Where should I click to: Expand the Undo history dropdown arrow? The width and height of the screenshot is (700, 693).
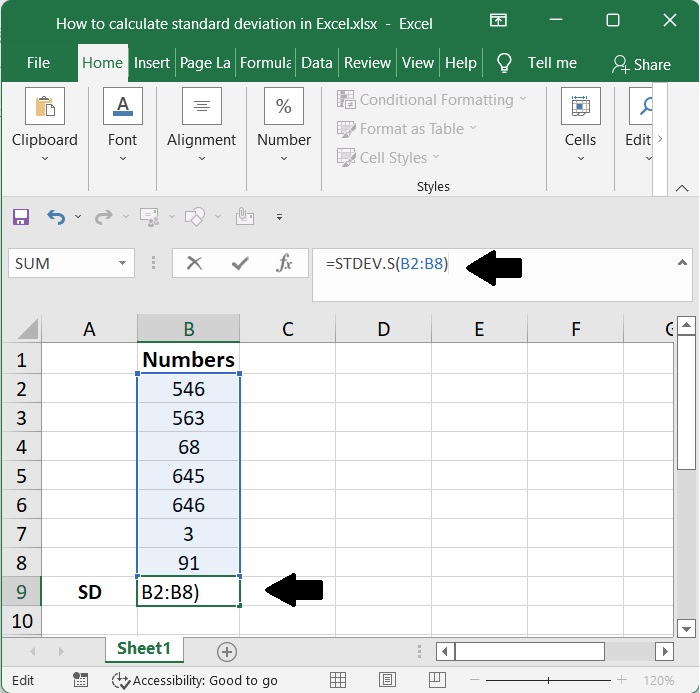(78, 217)
